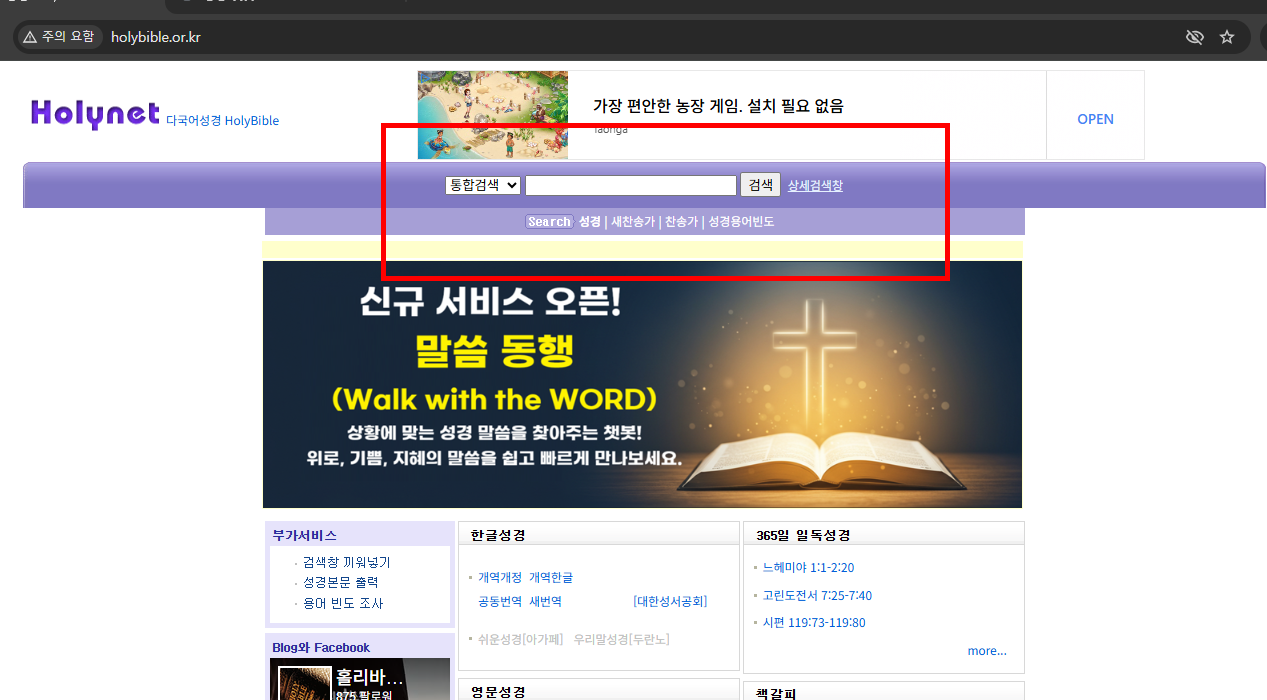Image resolution: width=1267 pixels, height=700 pixels.
Task: Select 성경 in the Search bar
Action: pos(587,221)
